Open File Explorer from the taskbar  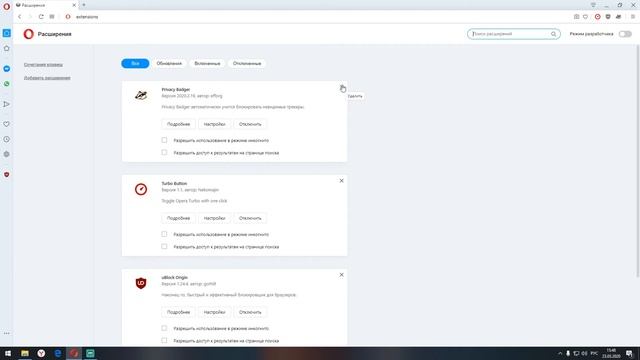[25, 353]
